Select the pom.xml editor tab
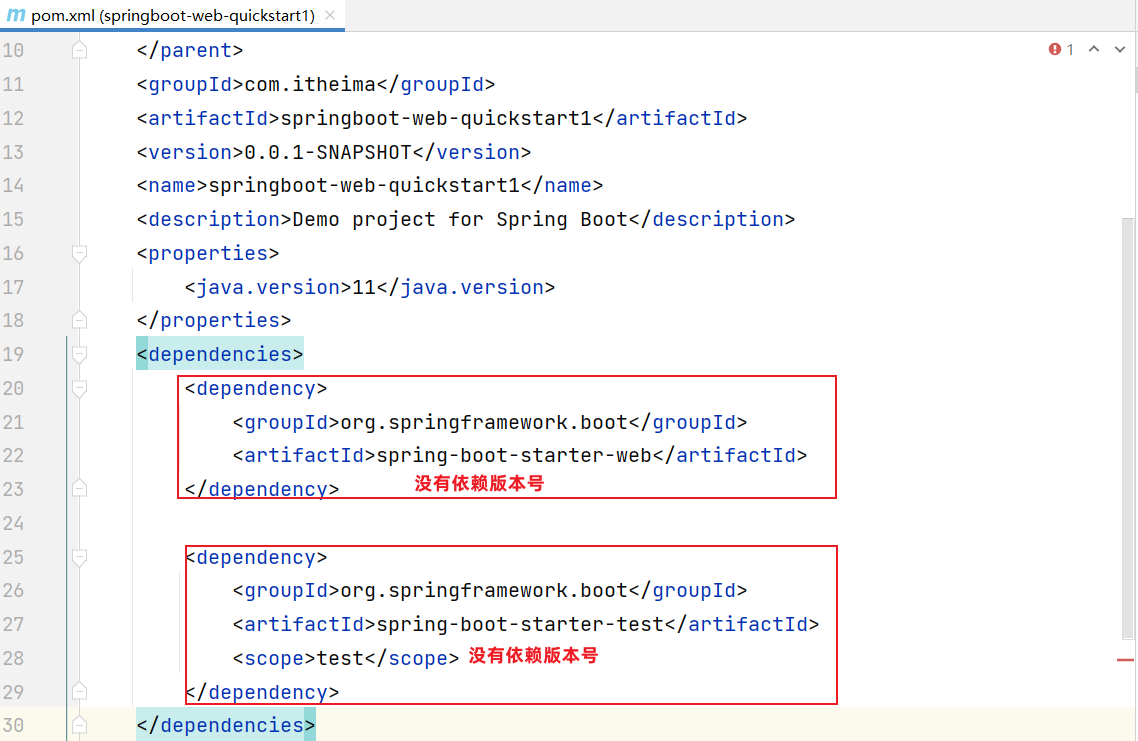Viewport: 1138px width, 741px height. coord(172,15)
